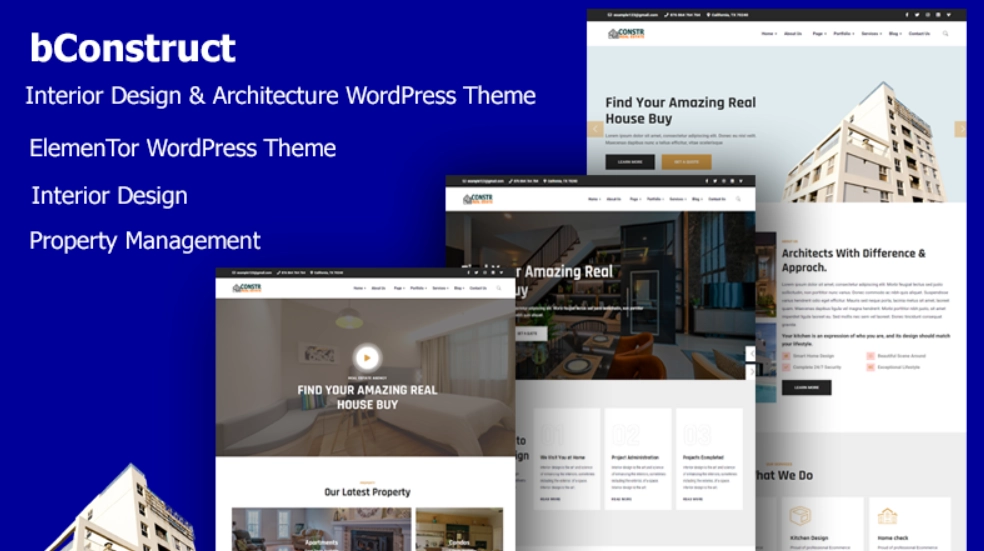
Task: Expand Services dropdown in bedroom mockup menu
Action: (440, 288)
